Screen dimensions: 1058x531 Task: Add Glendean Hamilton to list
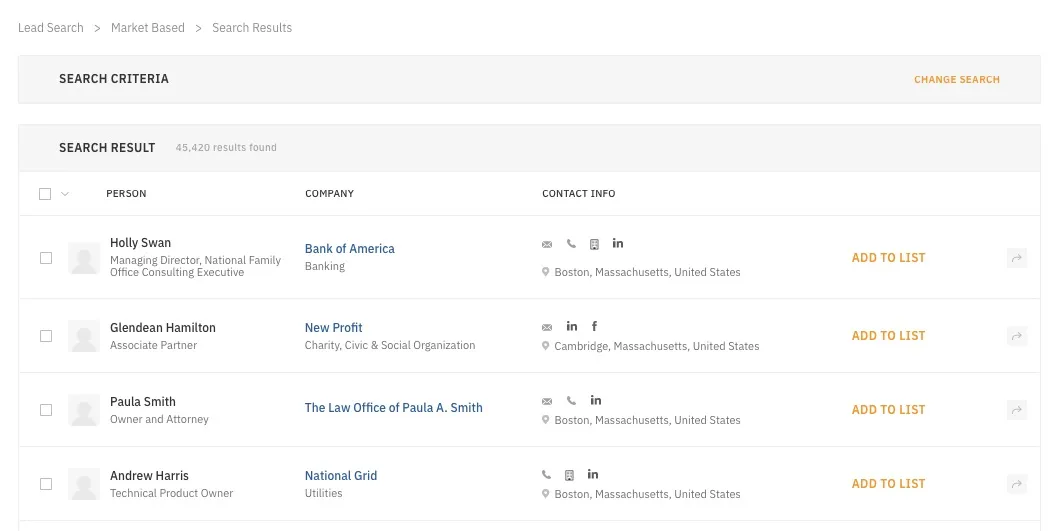pyautogui.click(x=888, y=336)
